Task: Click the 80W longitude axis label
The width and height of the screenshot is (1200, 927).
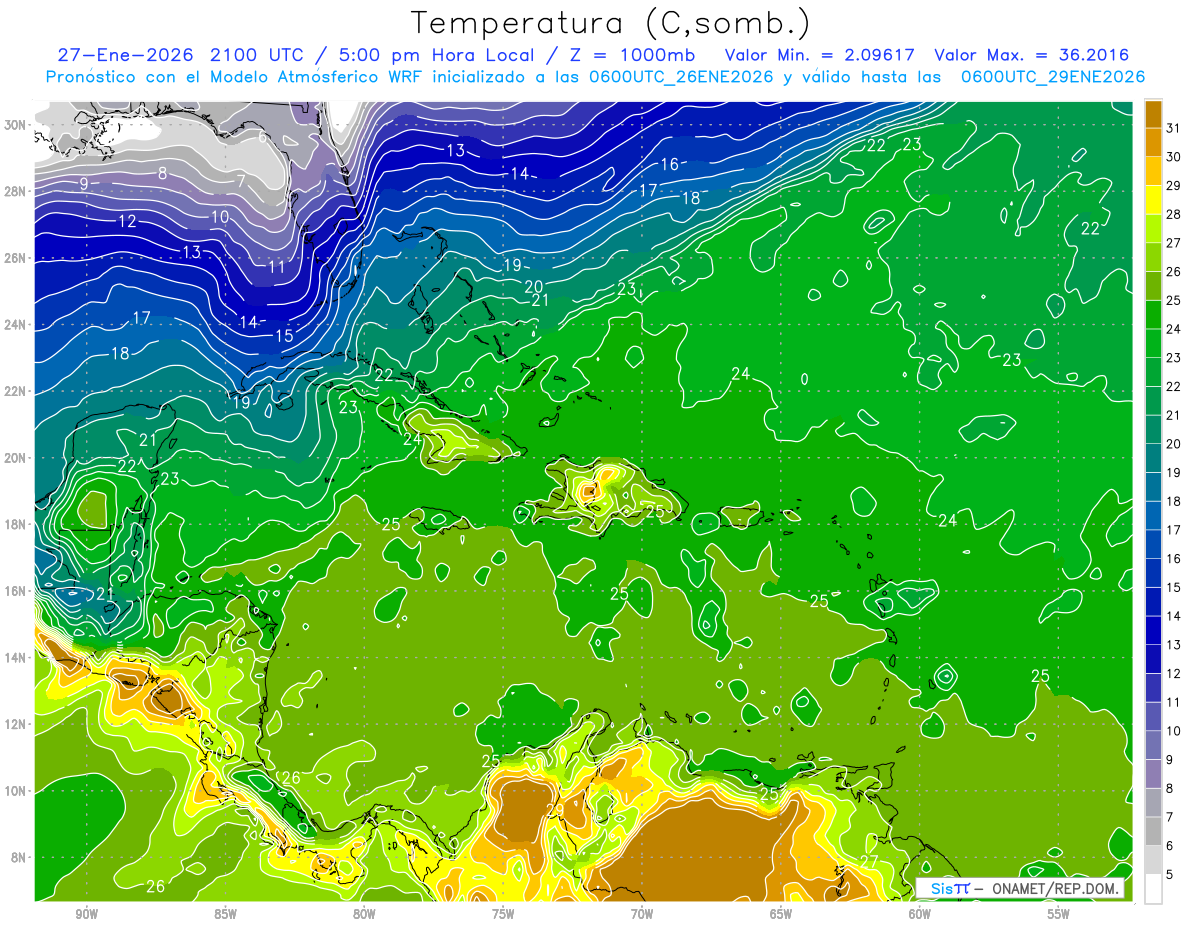Action: (364, 914)
